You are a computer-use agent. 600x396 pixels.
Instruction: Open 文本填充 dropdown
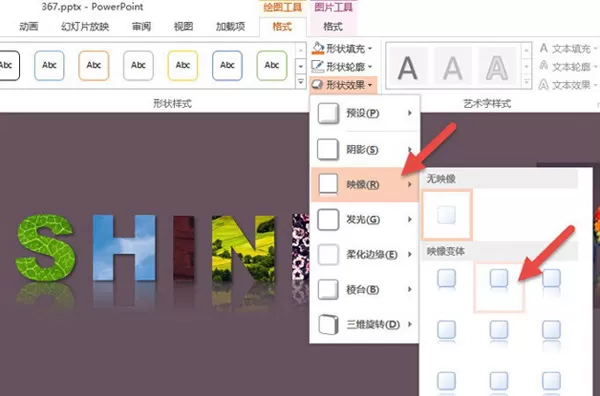click(x=568, y=49)
